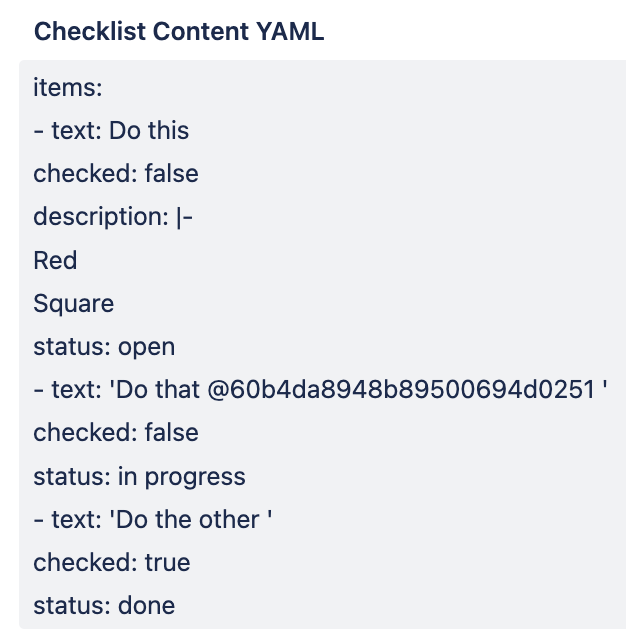Click the value "open" in status
Screen dimensions: 626x637
[146, 347]
